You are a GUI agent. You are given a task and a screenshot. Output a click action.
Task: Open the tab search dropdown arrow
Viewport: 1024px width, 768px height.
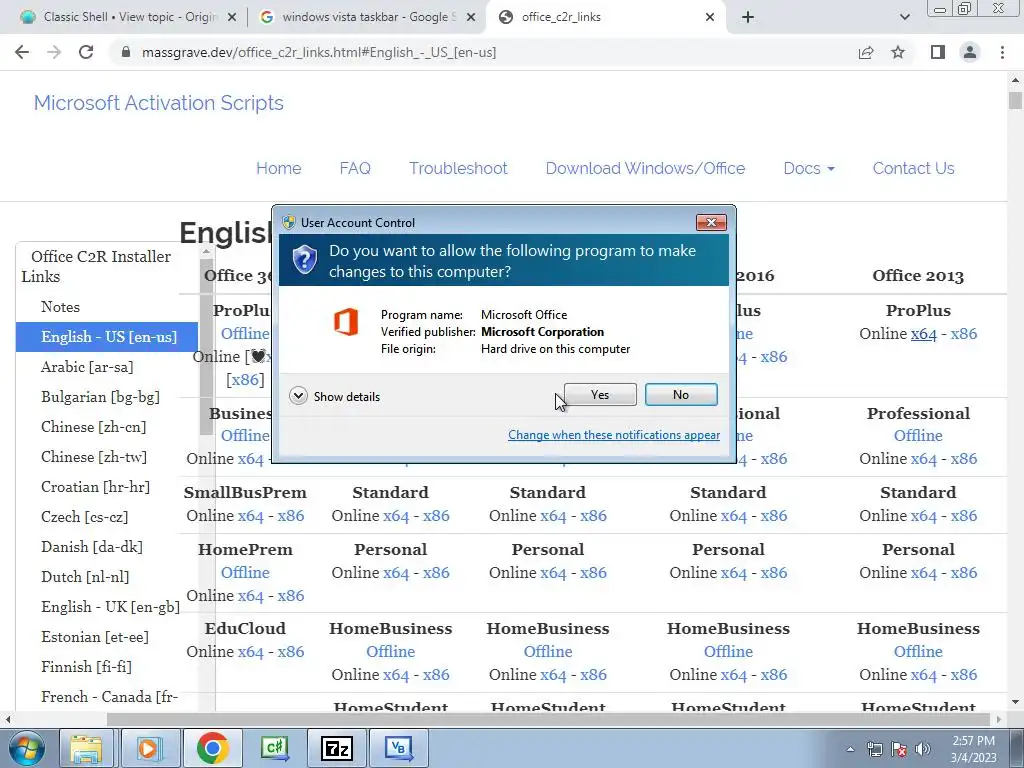click(x=904, y=18)
